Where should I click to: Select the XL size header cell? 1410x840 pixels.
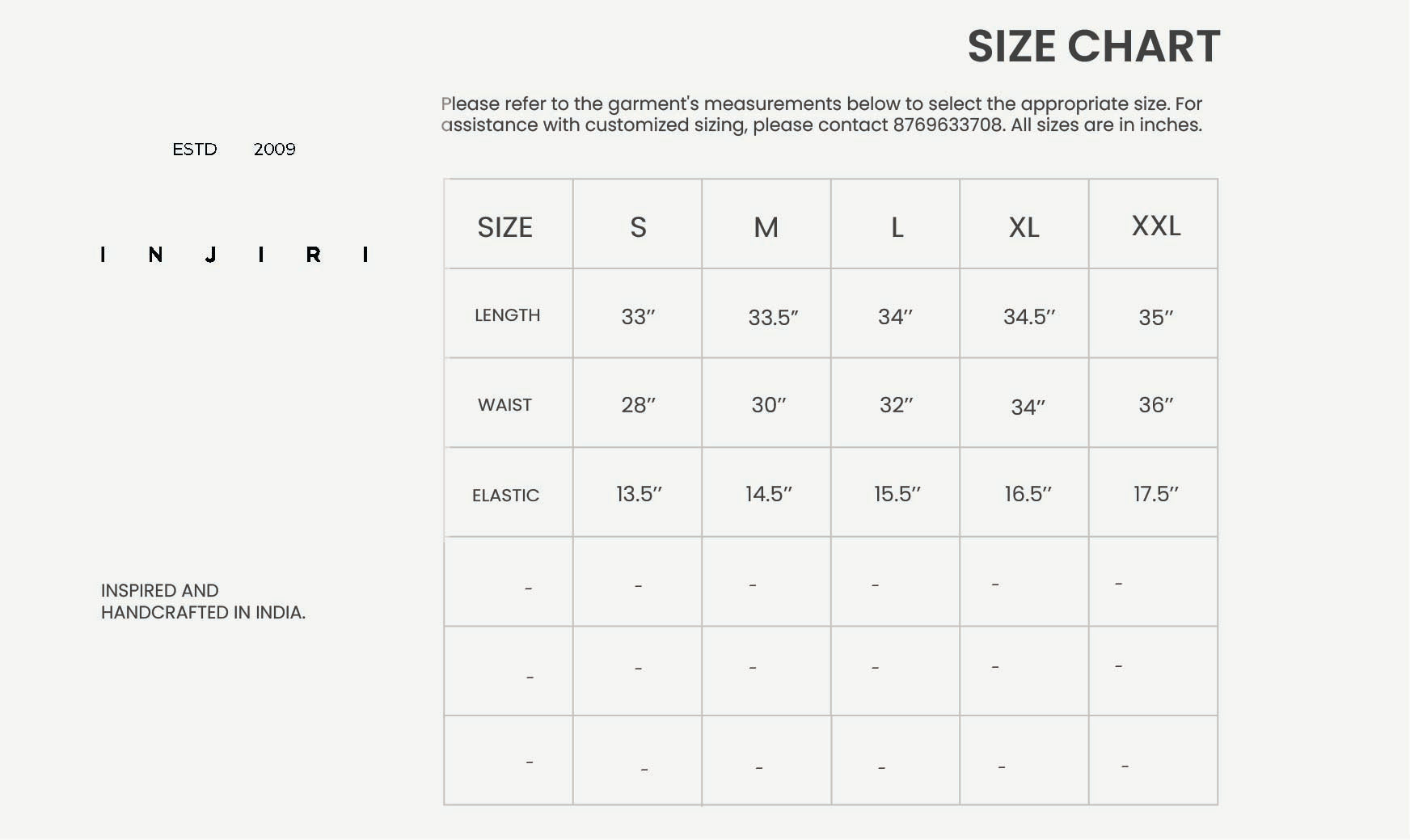click(1024, 227)
